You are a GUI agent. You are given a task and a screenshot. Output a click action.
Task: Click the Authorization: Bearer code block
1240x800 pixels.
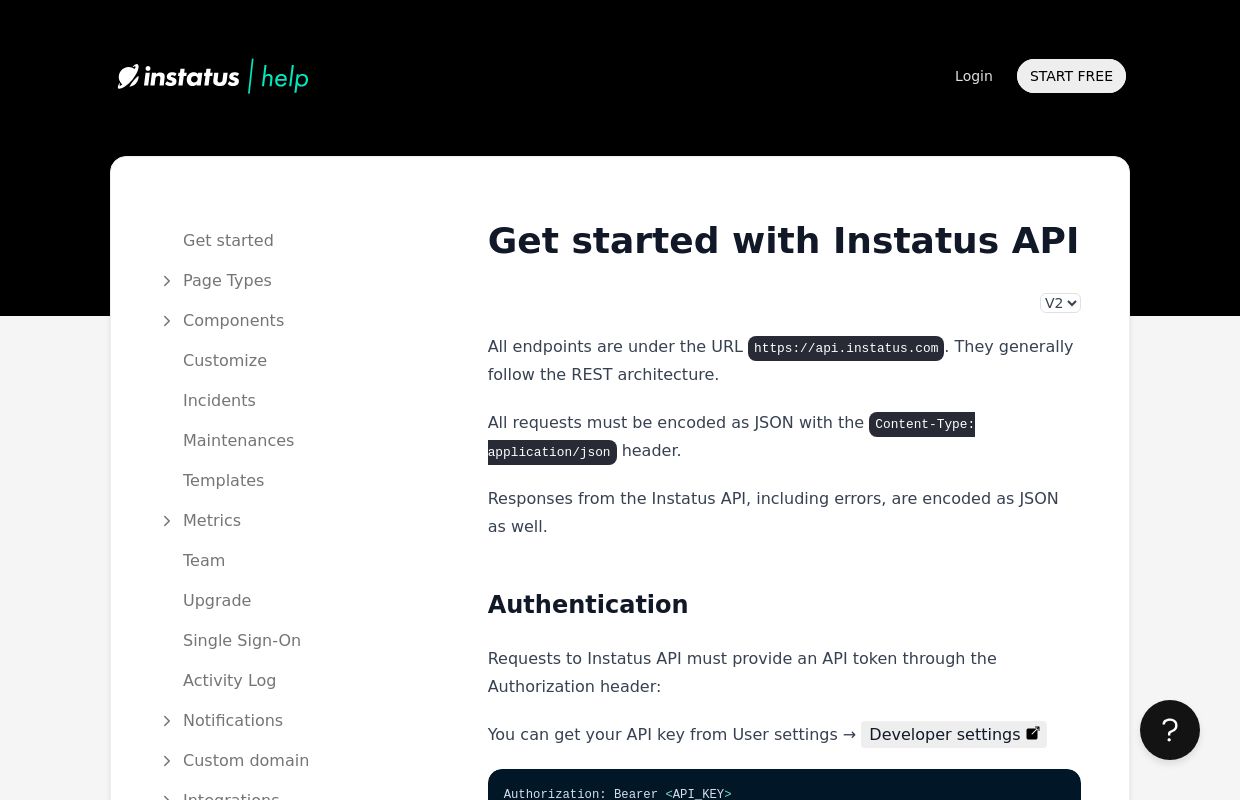tap(784, 785)
